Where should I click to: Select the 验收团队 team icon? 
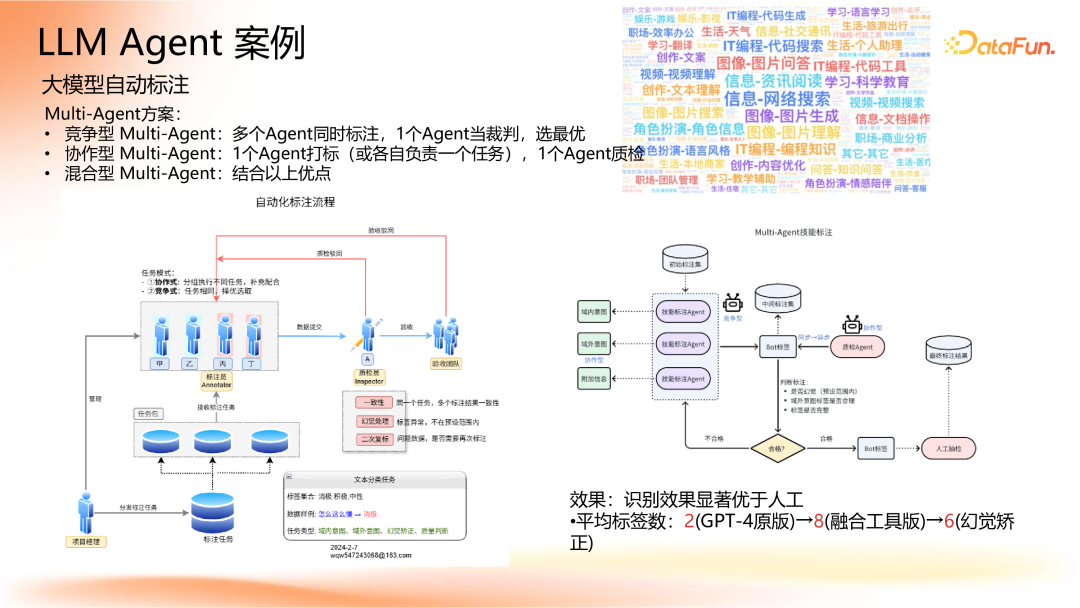(445, 335)
